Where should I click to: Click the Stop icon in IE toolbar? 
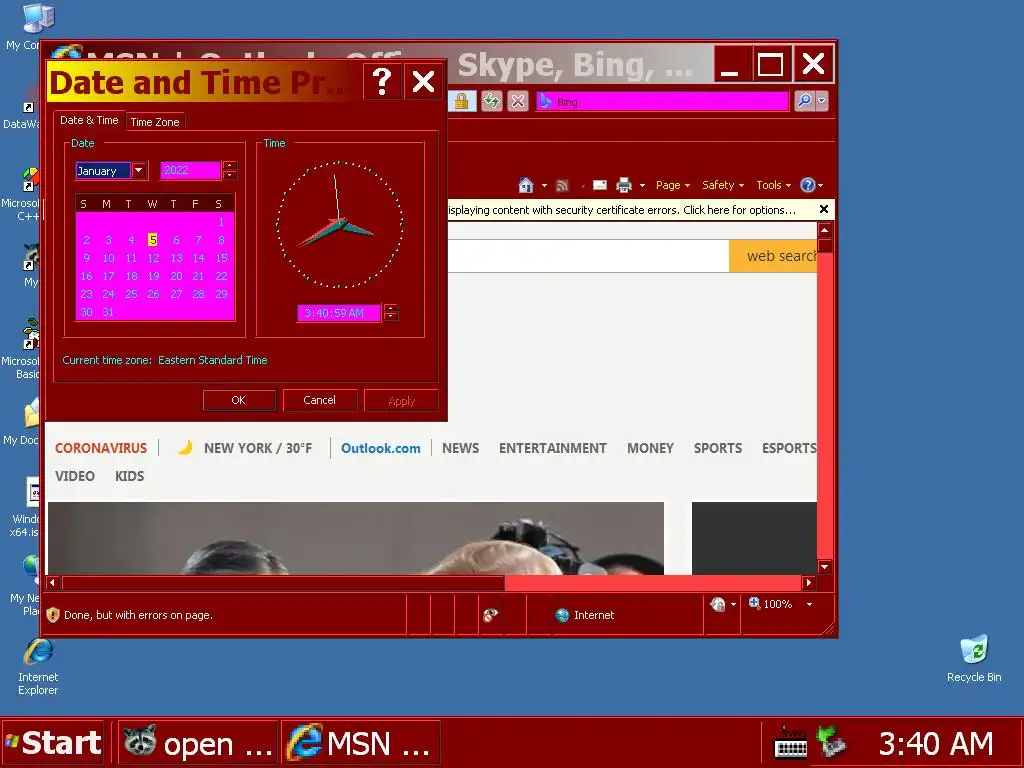[x=518, y=101]
